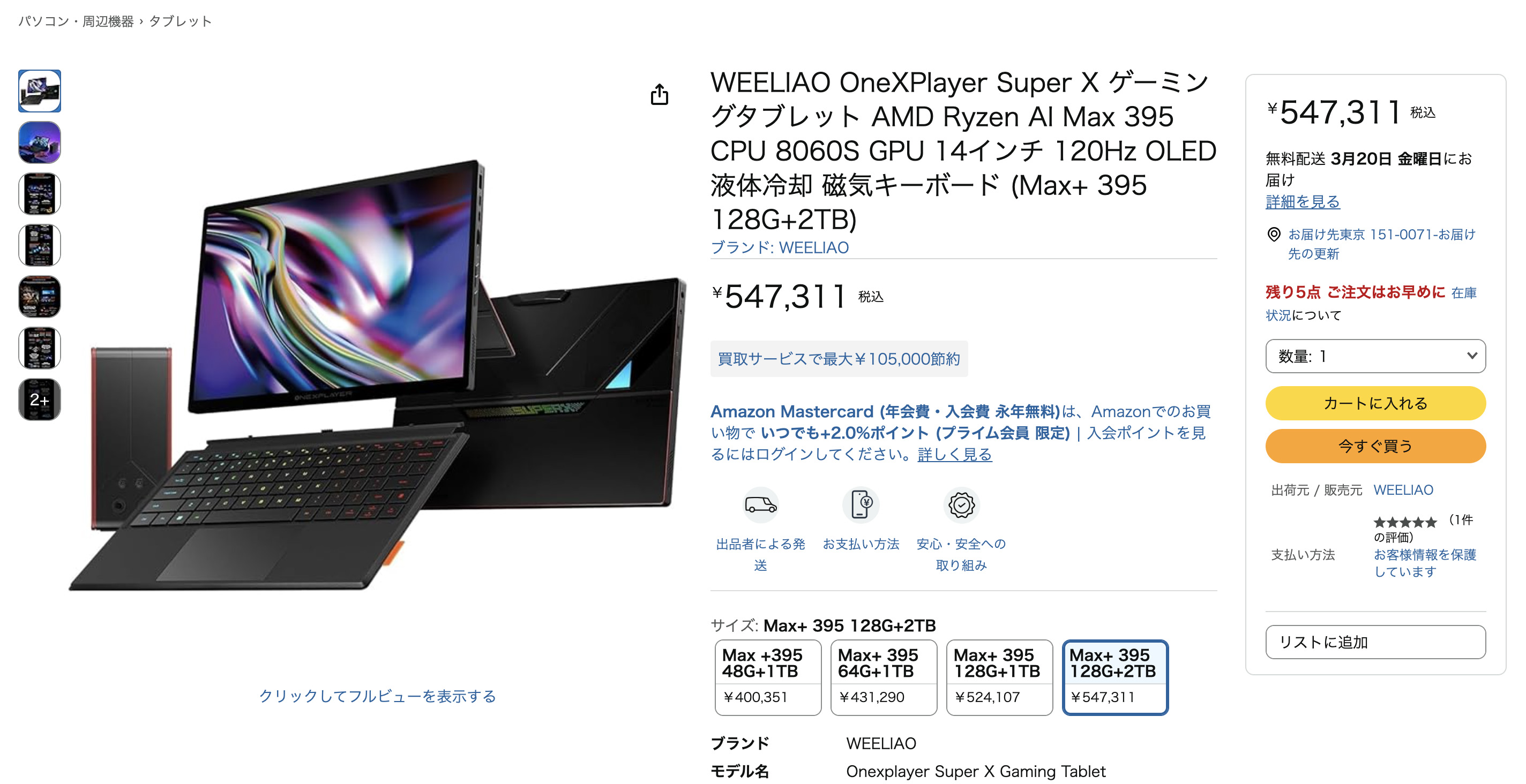Select Max +395 48G+1TB size option
The height and width of the screenshot is (784, 1526).
click(x=768, y=677)
